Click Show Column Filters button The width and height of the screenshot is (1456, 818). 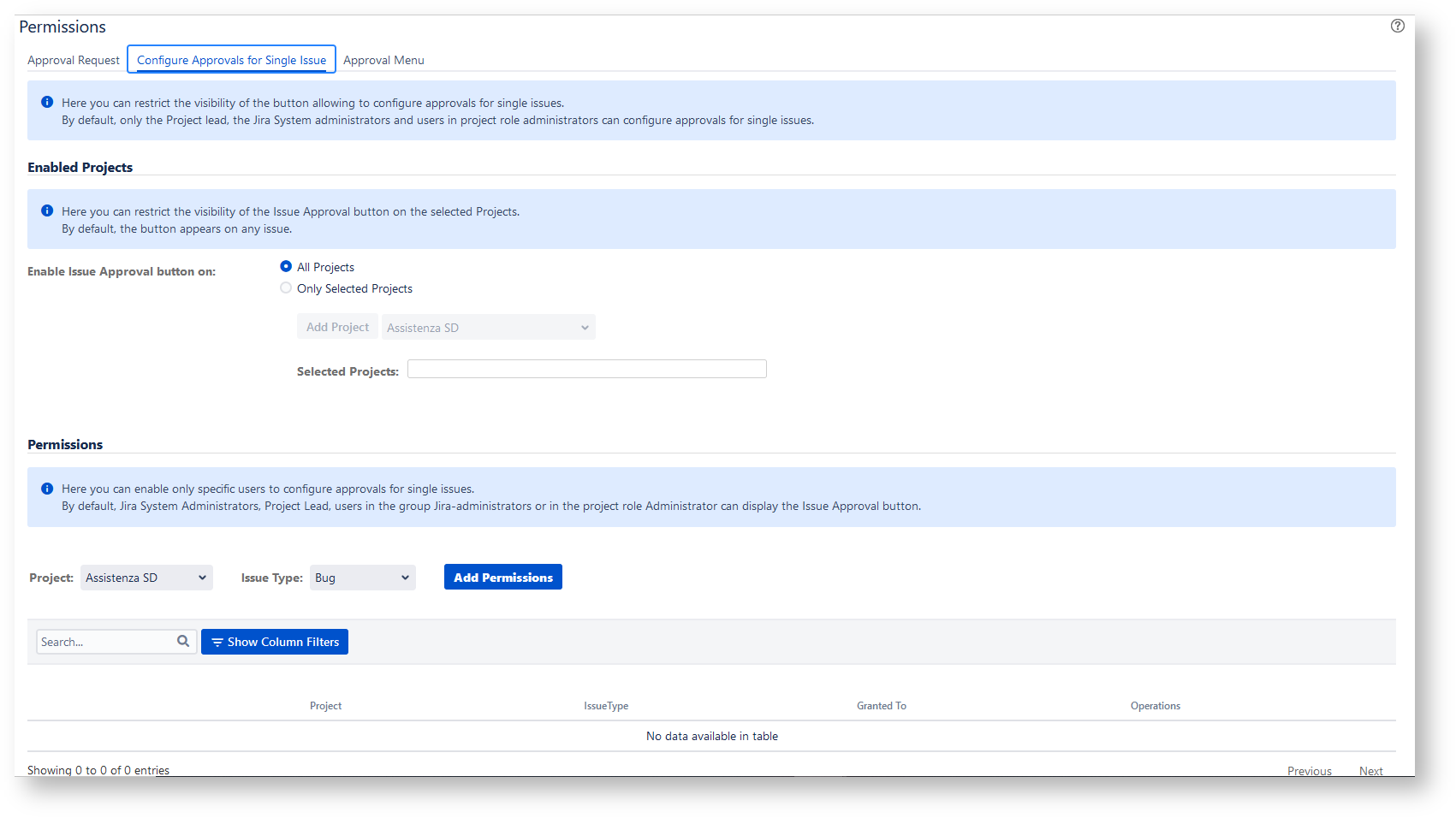275,642
